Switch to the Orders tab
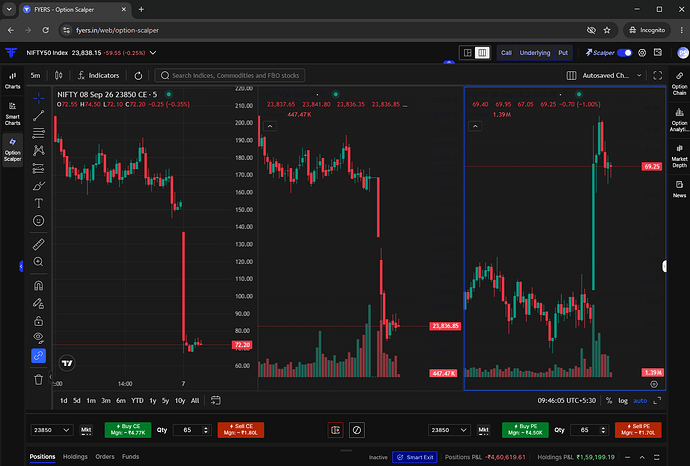690x466 pixels. pyautogui.click(x=105, y=457)
